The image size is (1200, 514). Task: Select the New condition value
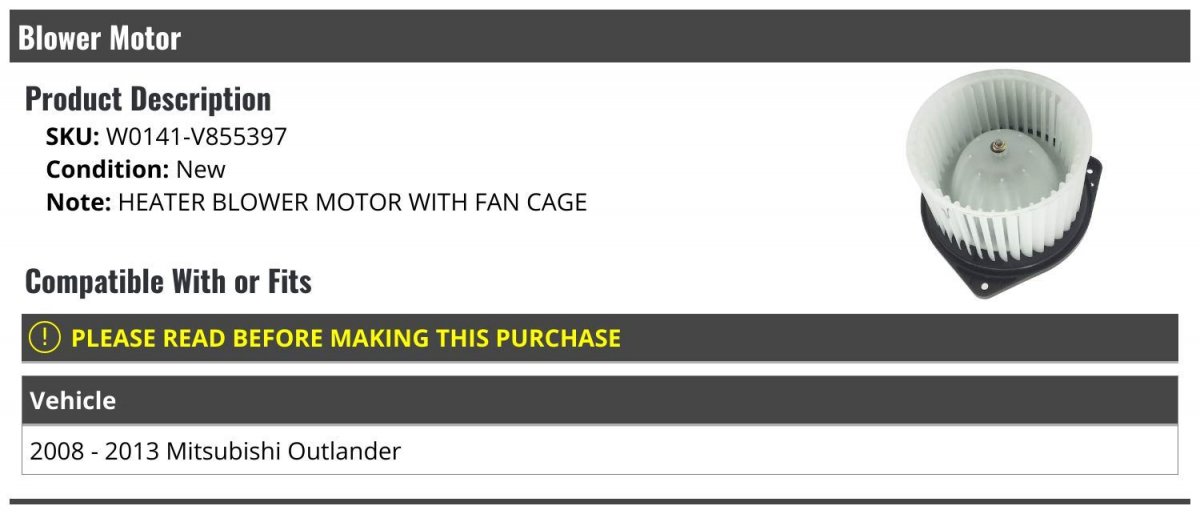point(201,169)
